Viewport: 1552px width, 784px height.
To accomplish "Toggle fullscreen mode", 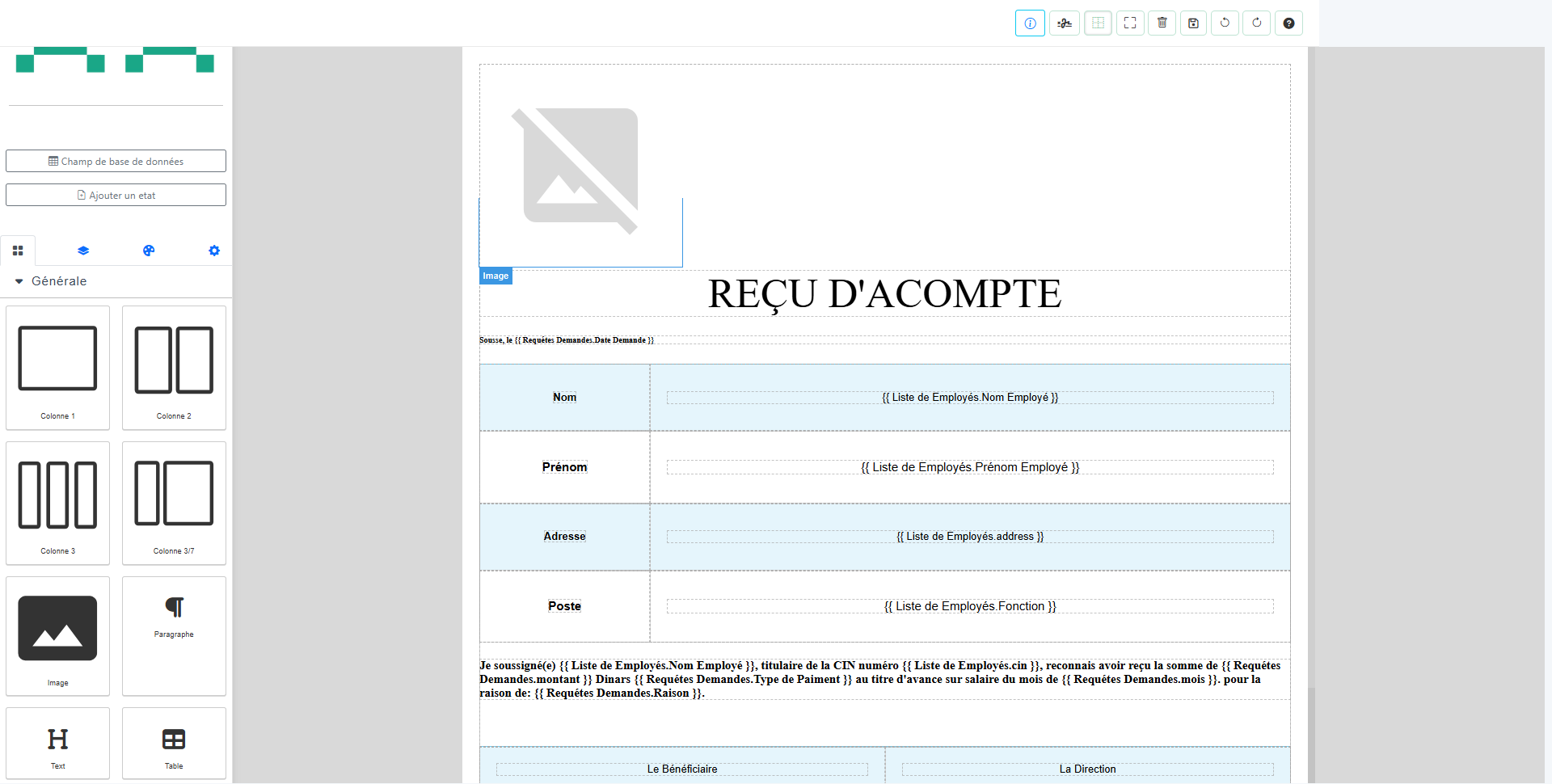I will point(1130,23).
